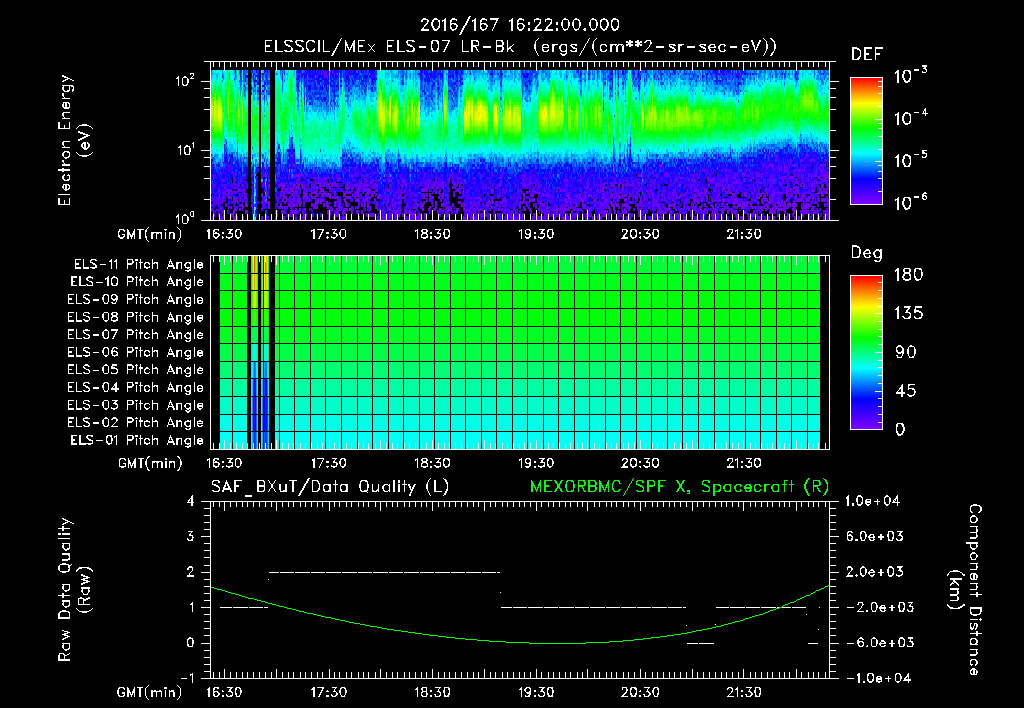Image resolution: width=1024 pixels, height=708 pixels.
Task: Click the 21:30 tick on the bottom time axis
Action: point(743,692)
